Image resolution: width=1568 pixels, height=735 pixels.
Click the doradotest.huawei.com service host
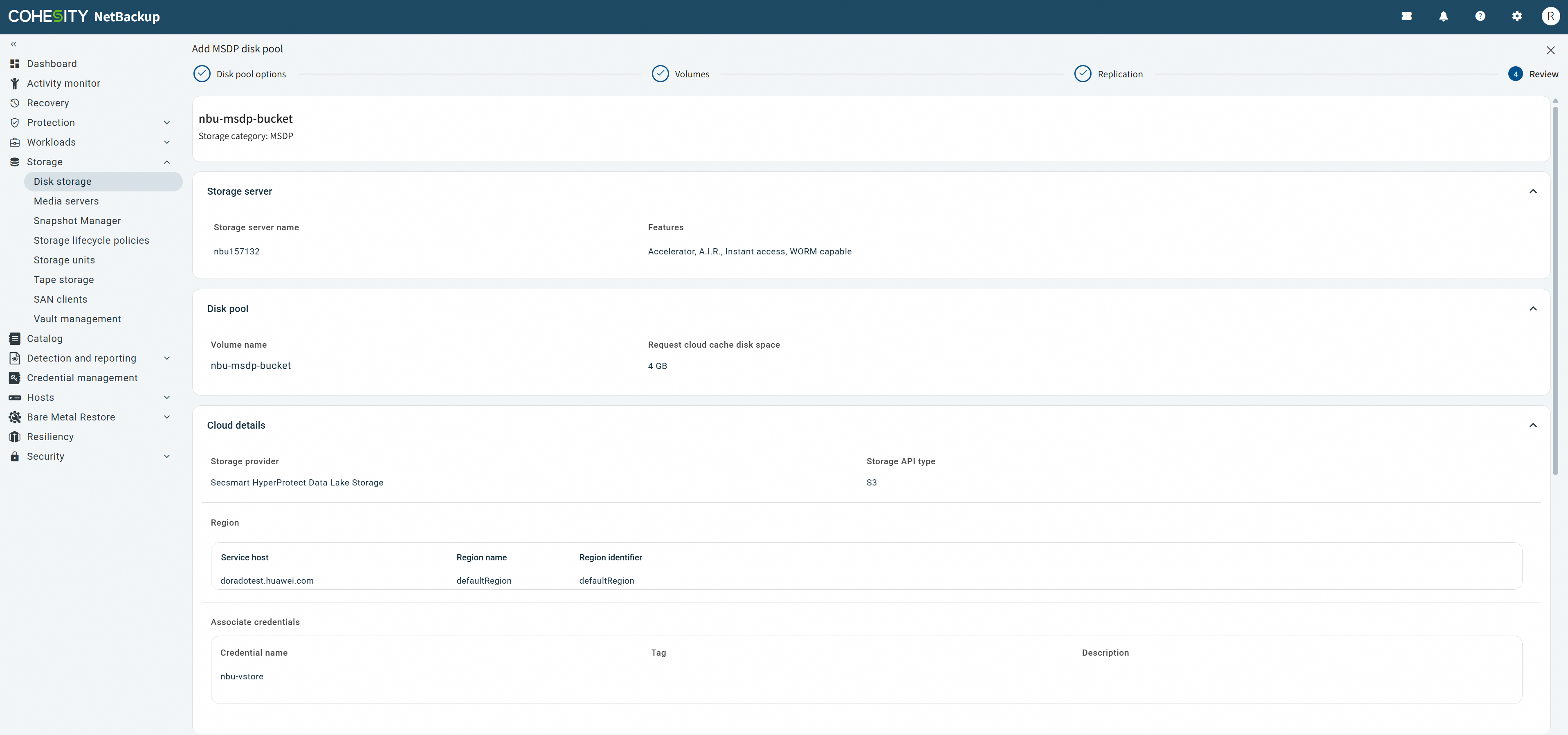pos(267,581)
